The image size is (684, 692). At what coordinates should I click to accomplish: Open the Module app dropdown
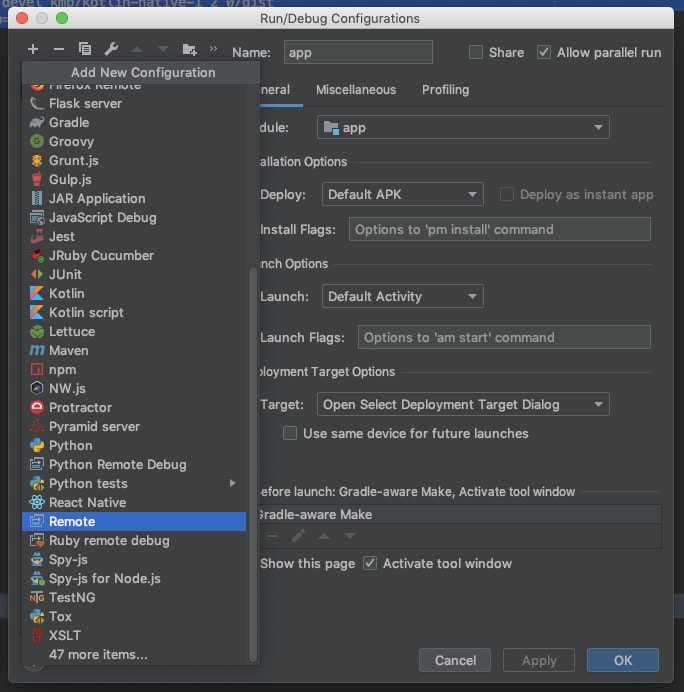click(x=463, y=128)
